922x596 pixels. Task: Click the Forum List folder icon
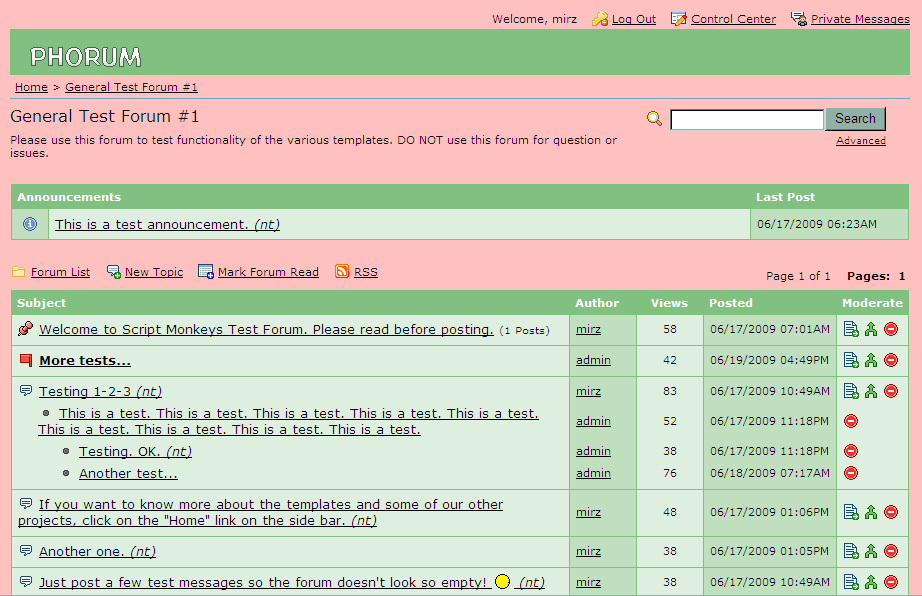[19, 272]
